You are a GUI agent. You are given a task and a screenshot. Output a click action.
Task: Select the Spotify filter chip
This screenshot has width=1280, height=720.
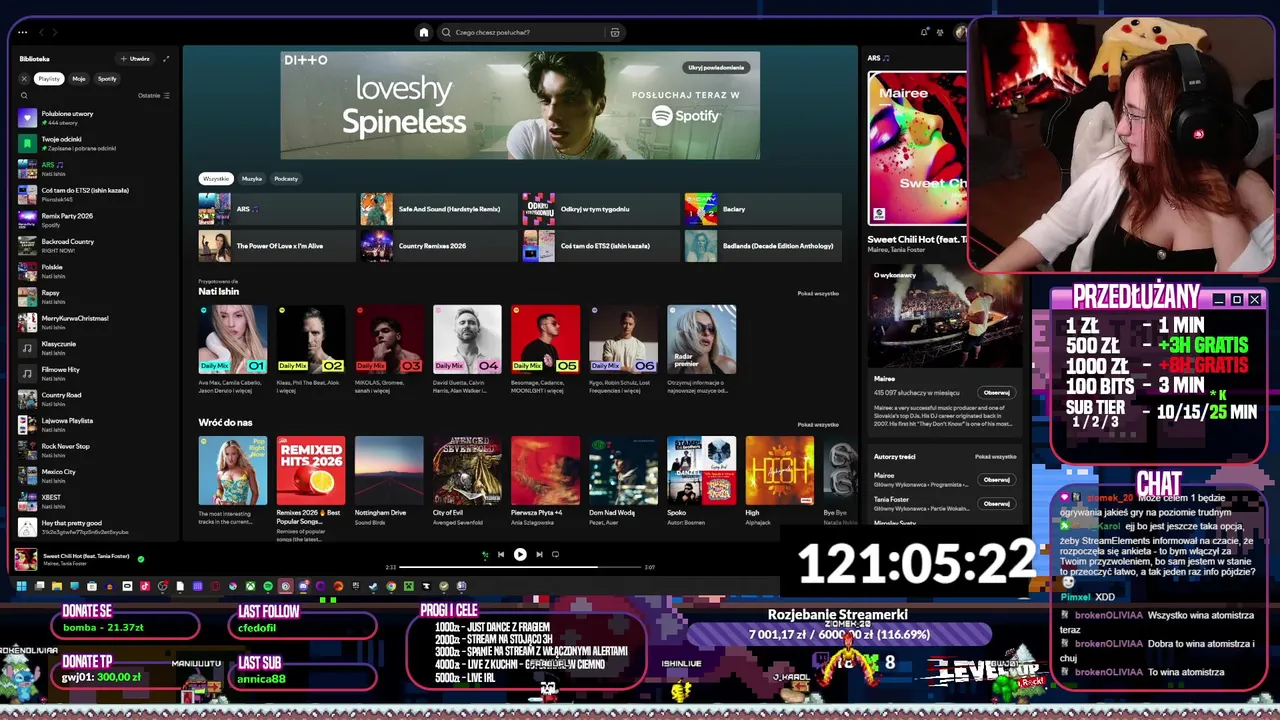[x=107, y=78]
